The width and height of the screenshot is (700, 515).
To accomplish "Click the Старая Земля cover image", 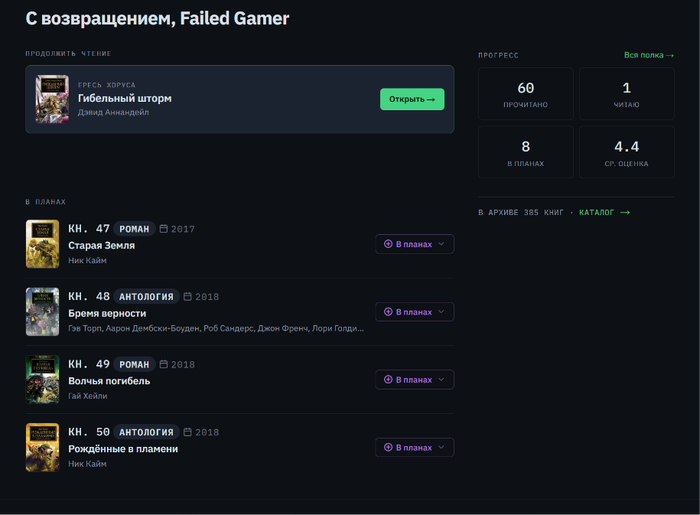I will [x=42, y=244].
